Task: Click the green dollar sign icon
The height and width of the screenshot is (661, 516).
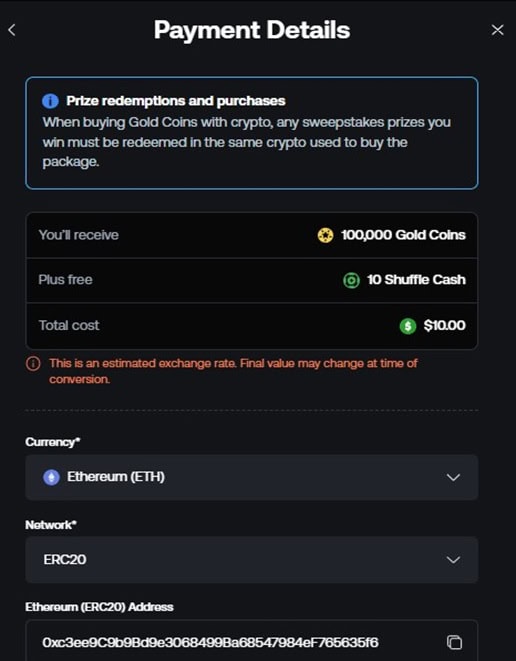Action: [408, 326]
